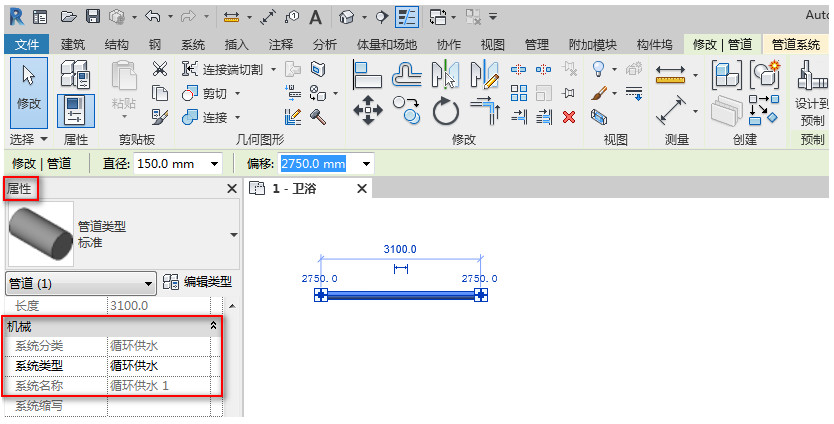Click the red X Delete icon
Image resolution: width=834 pixels, height=424 pixels.
coord(569,117)
